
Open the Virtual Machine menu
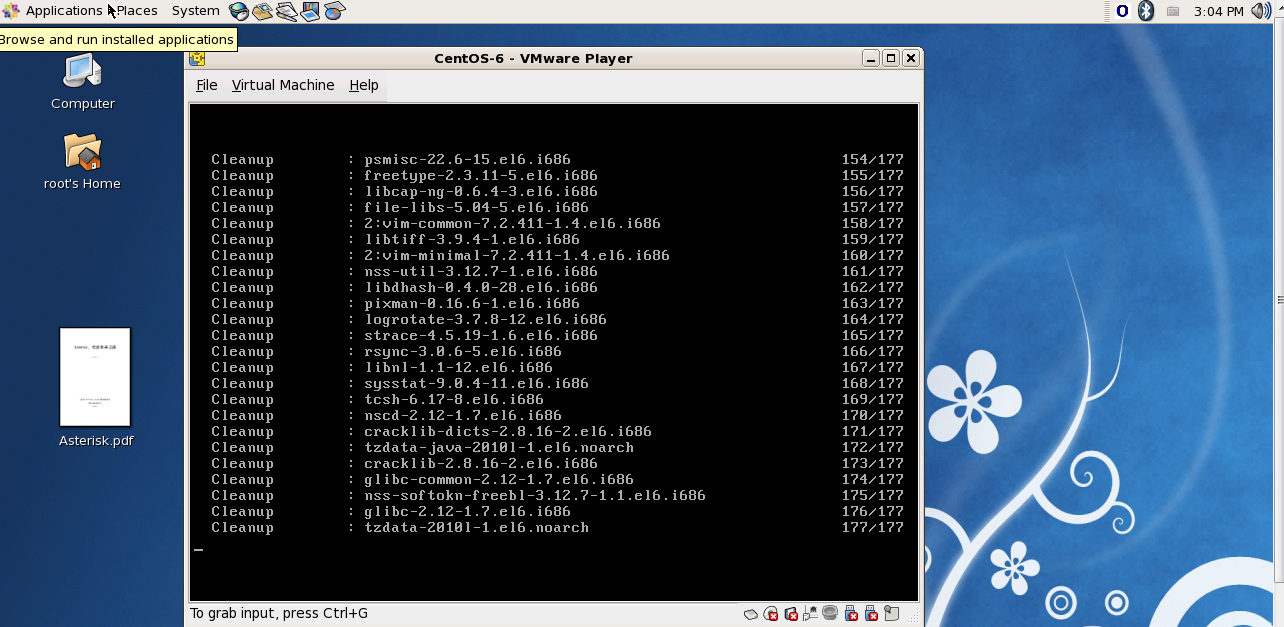[283, 85]
